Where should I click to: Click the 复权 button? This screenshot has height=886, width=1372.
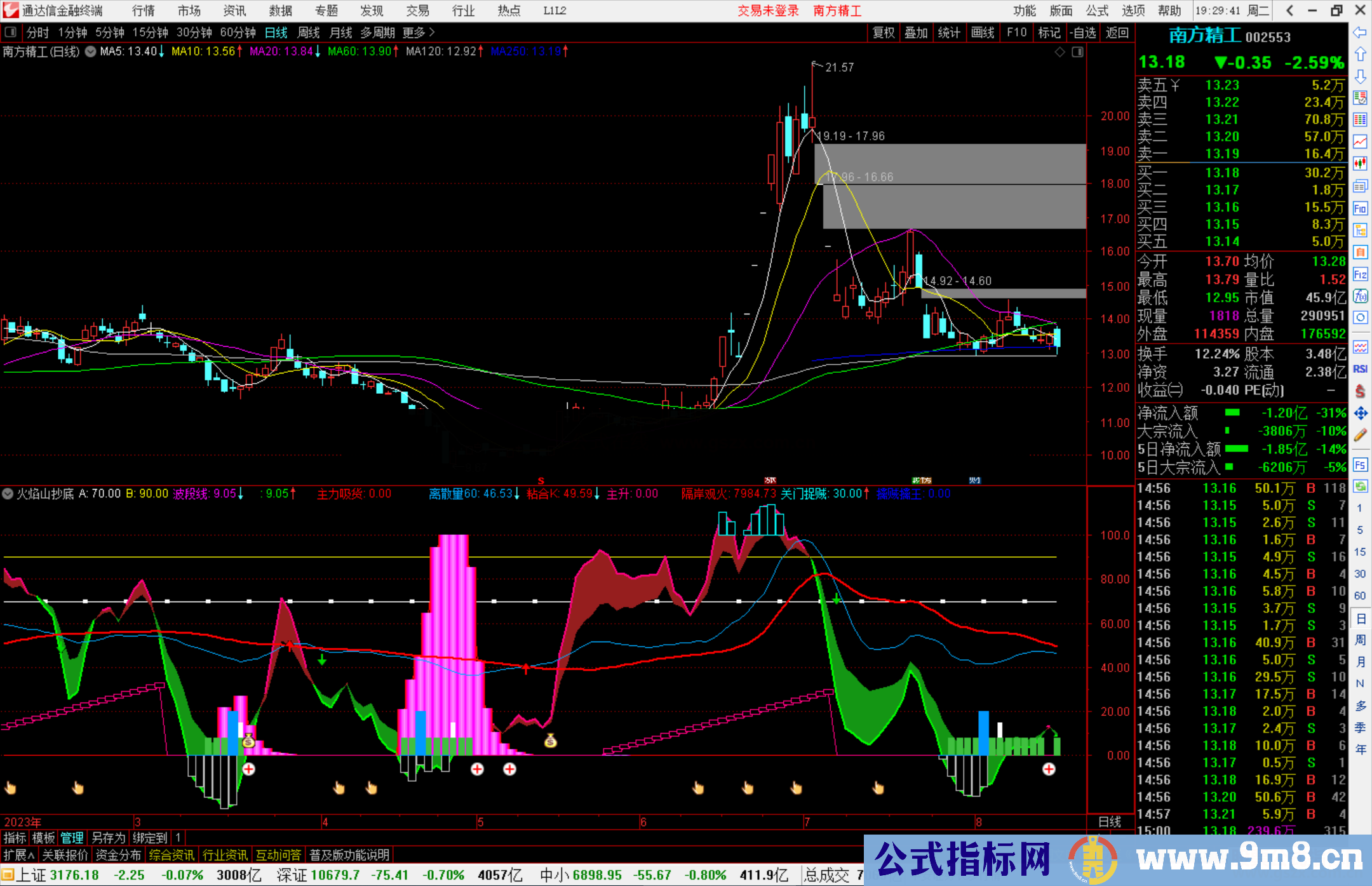[884, 32]
